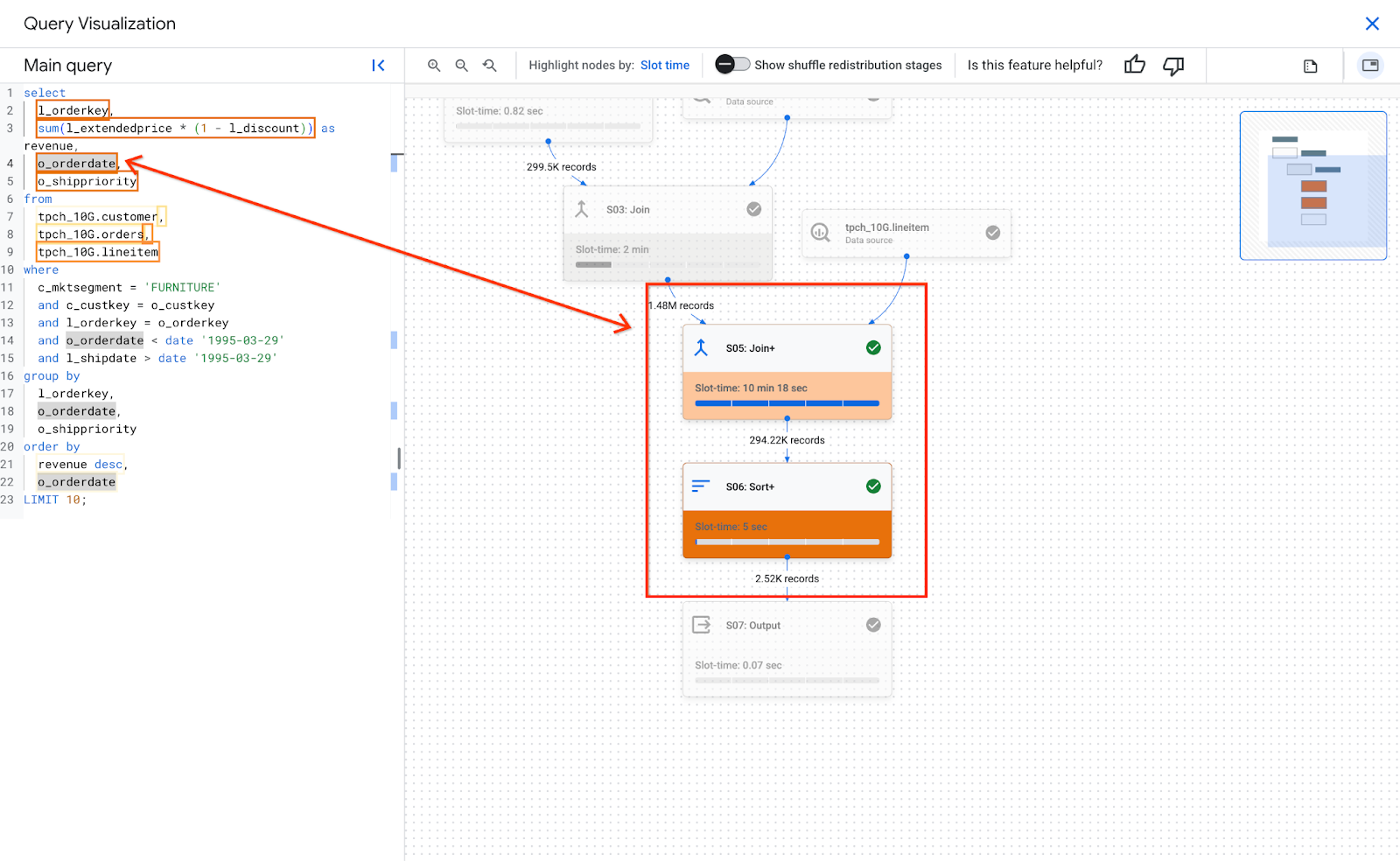Click the slot-time progress bar on S06
This screenshot has width=1400, height=861.
tap(787, 541)
